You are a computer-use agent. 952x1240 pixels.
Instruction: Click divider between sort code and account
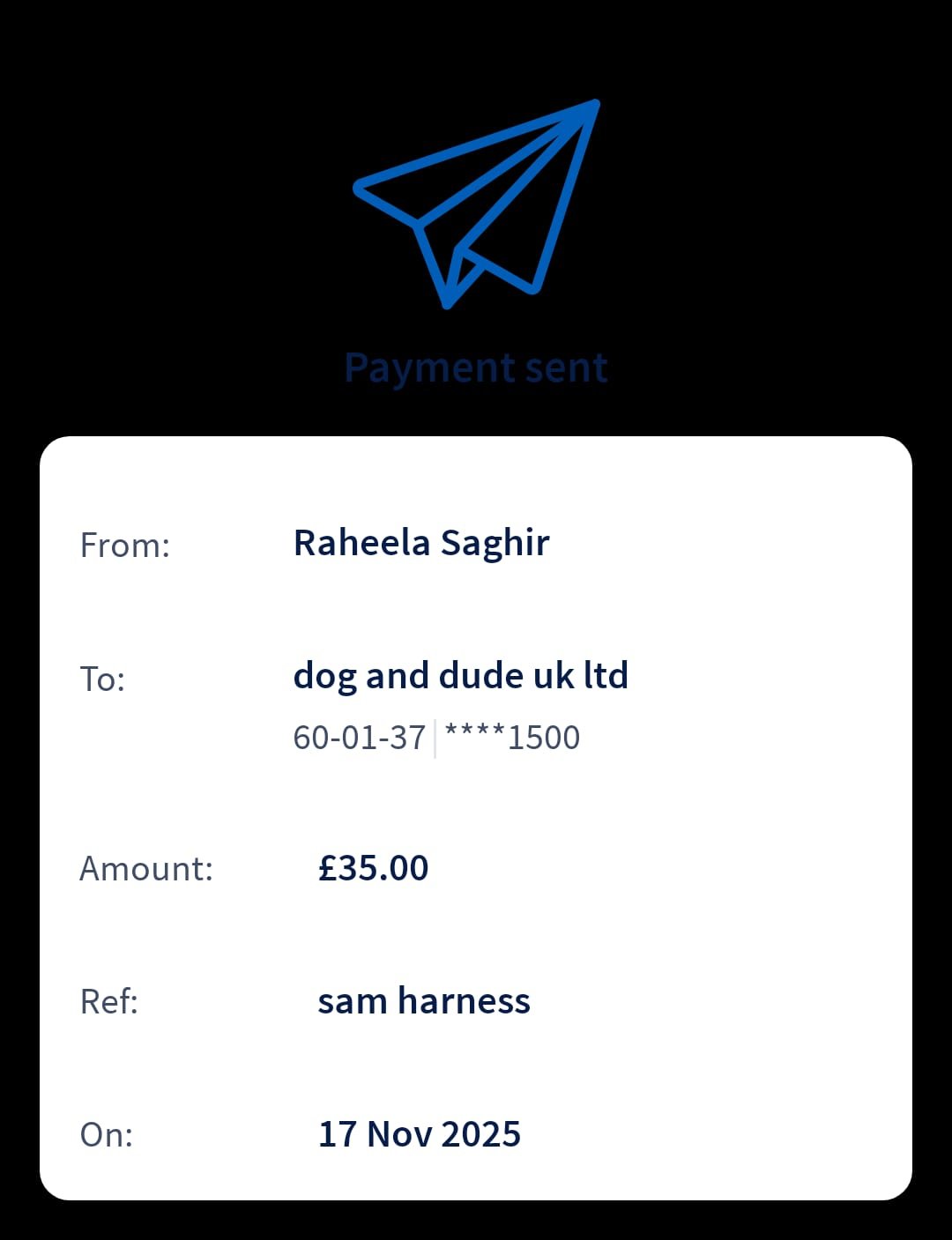435,739
